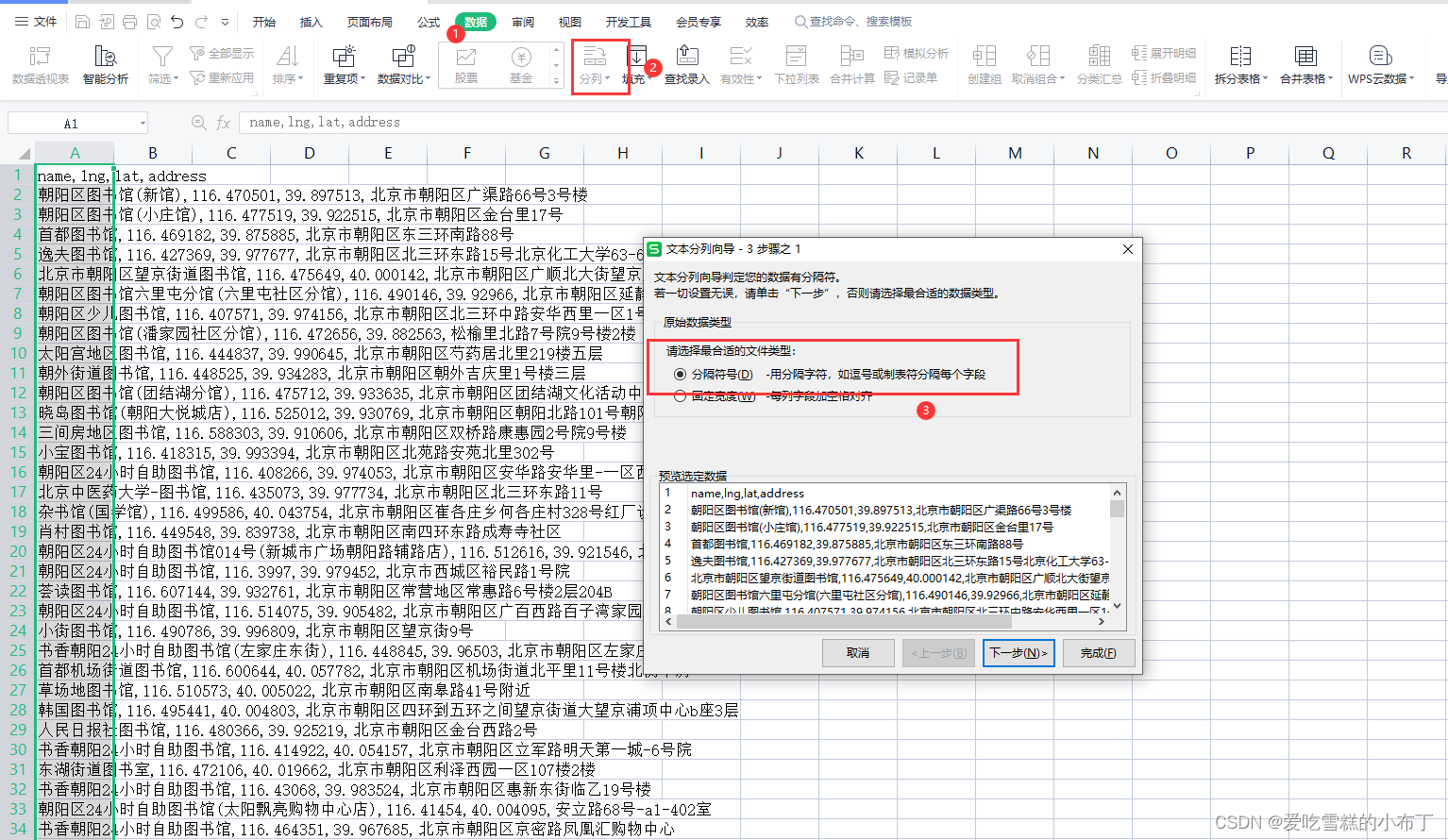Close the 文本分列向导 dialog
This screenshot has width=1448, height=840.
[1128, 249]
